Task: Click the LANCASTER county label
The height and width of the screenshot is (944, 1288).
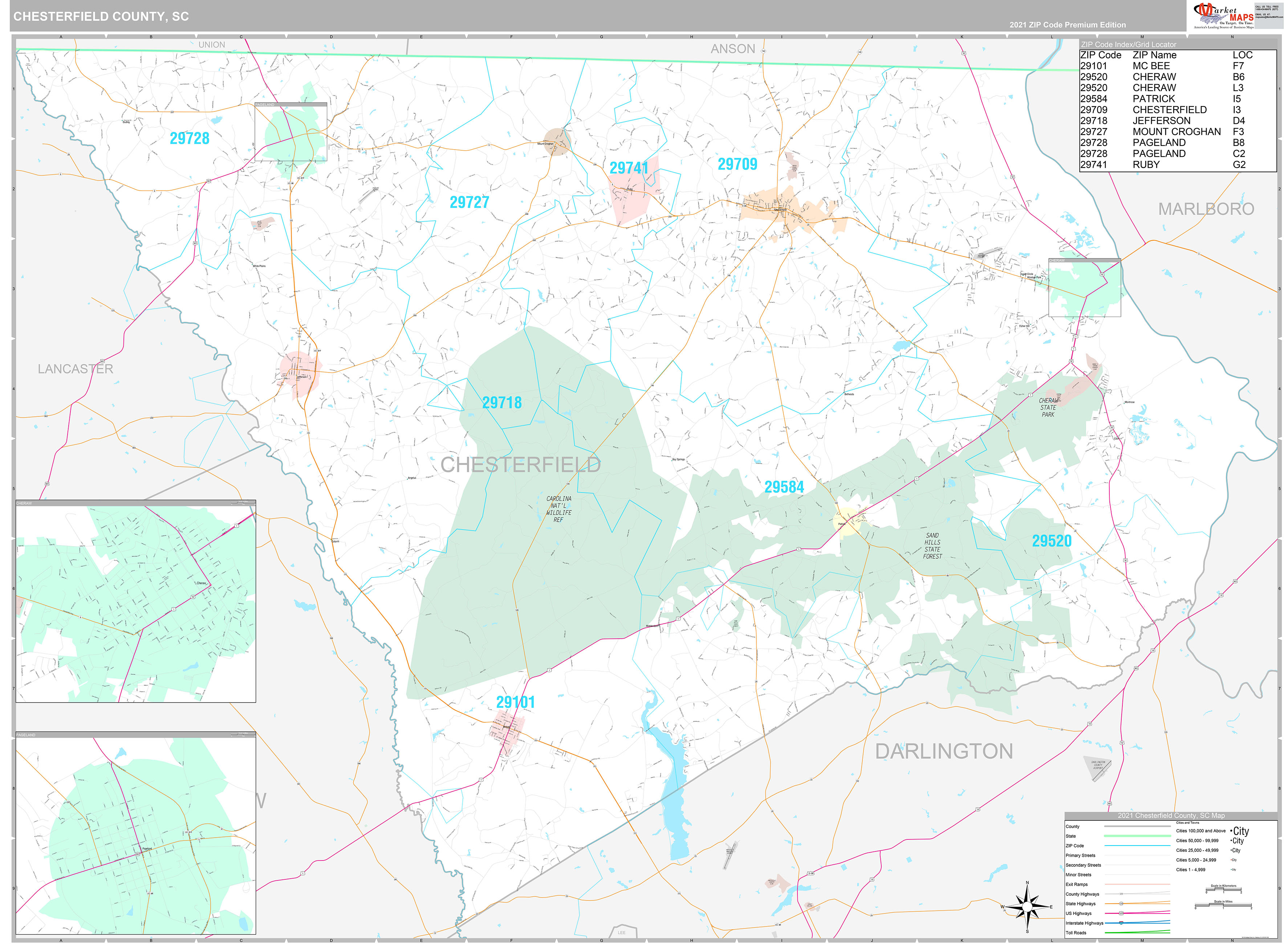Action: (76, 369)
